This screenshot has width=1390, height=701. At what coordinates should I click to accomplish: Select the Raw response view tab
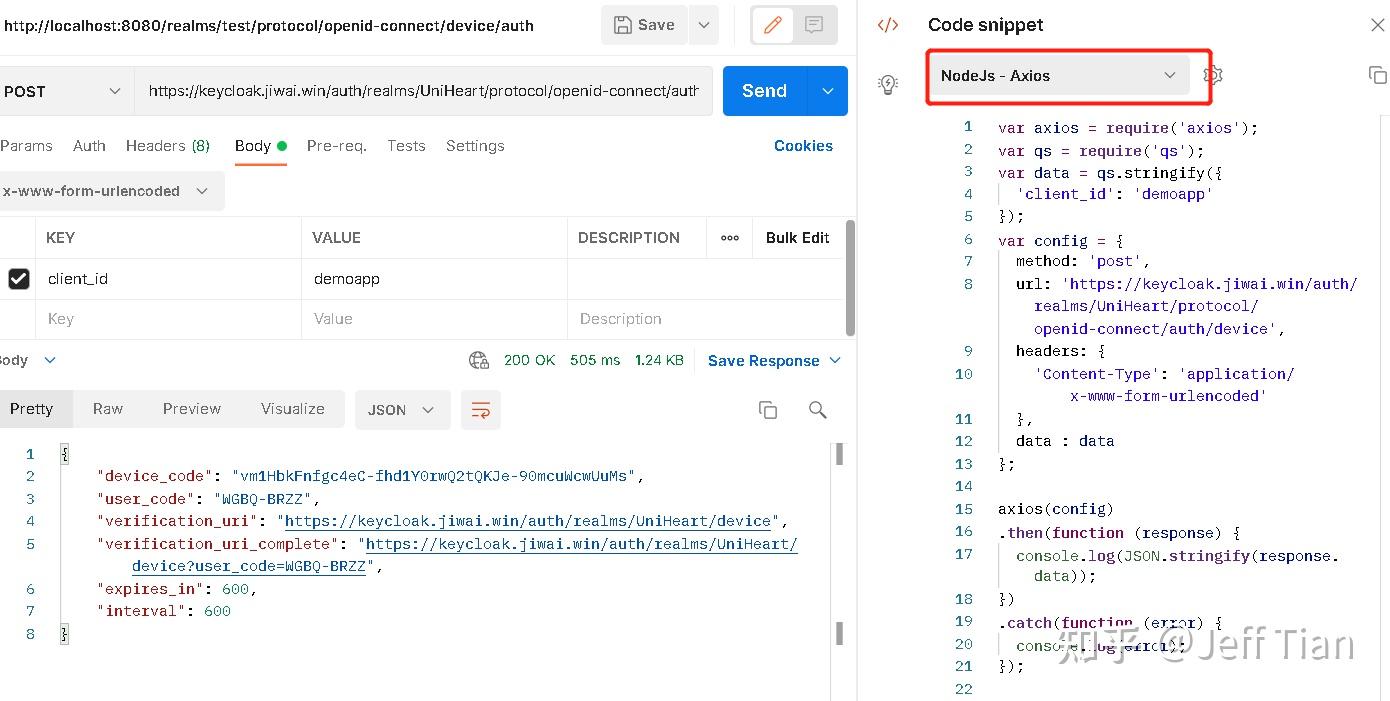108,409
